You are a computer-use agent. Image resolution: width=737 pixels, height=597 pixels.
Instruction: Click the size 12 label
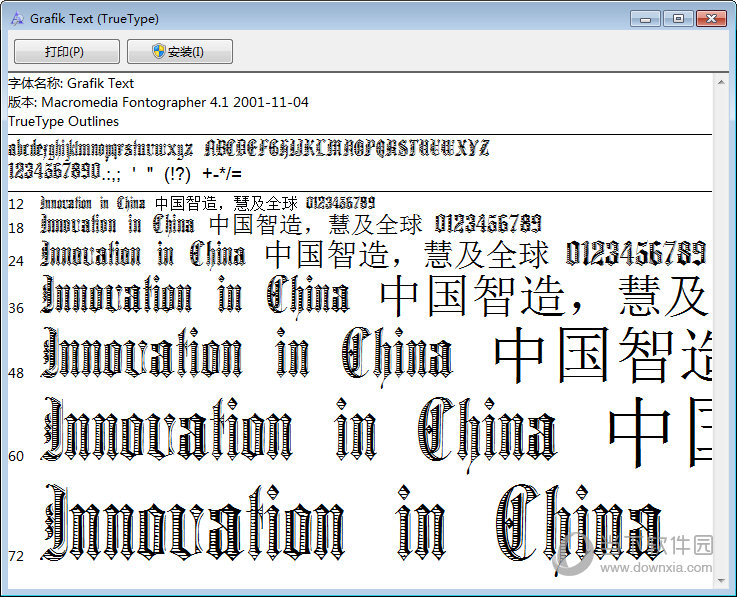click(16, 204)
